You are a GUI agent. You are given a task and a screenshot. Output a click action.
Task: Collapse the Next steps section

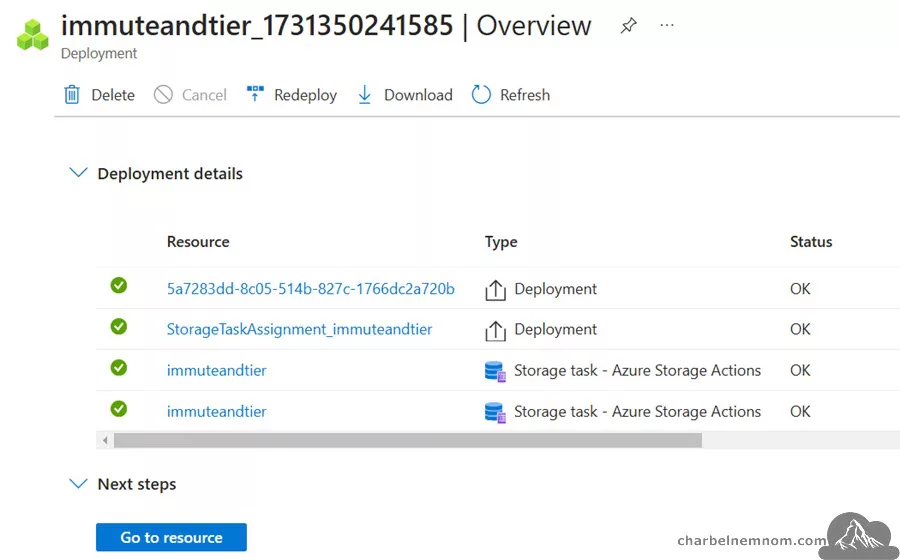click(x=78, y=484)
